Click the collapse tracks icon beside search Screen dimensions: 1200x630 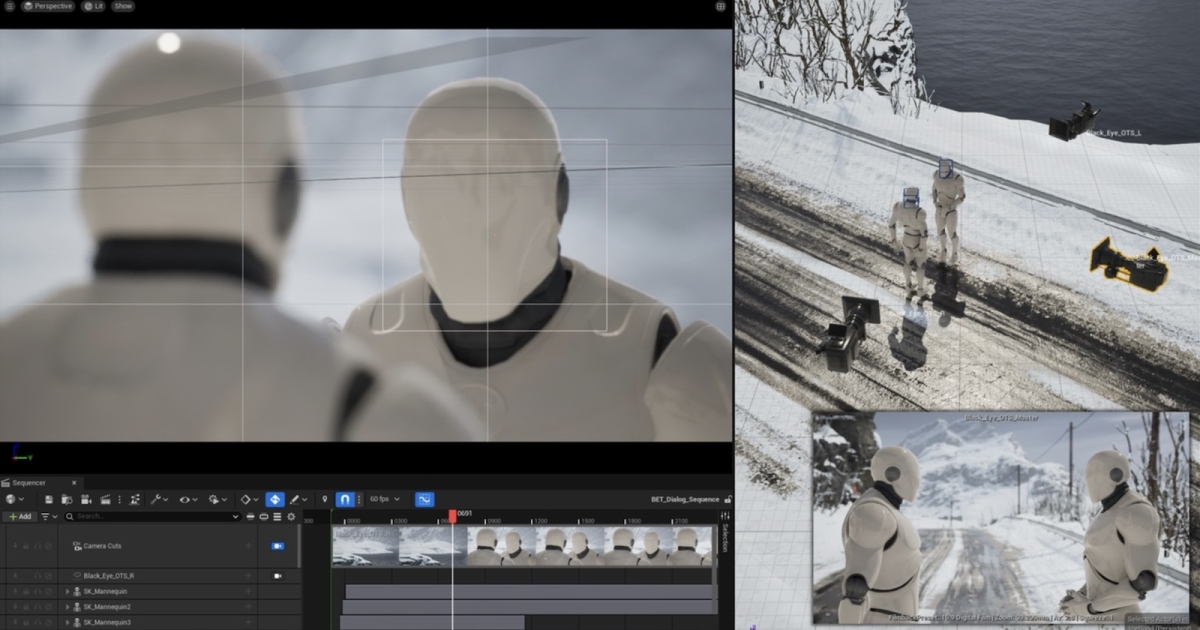[264, 516]
